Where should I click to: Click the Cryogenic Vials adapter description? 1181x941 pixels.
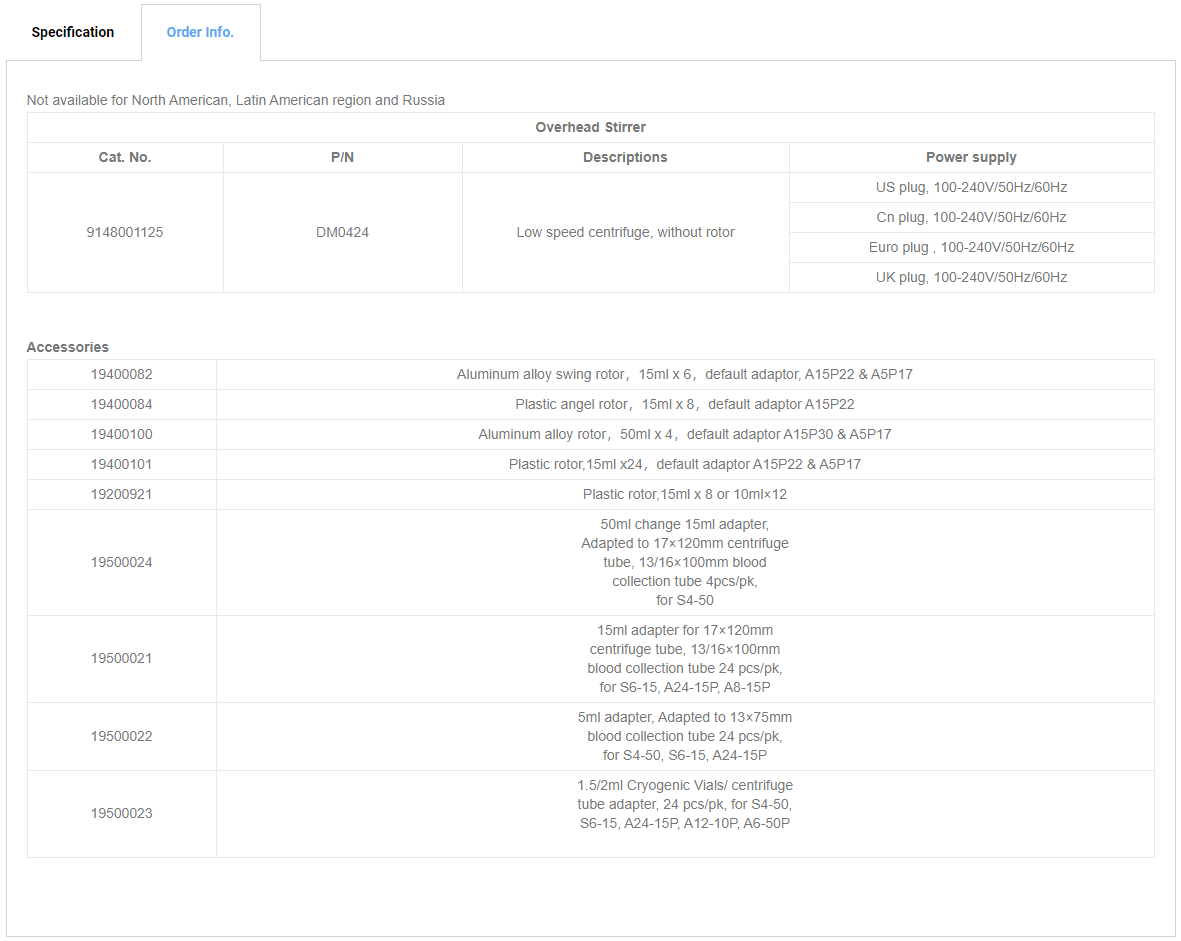(685, 804)
